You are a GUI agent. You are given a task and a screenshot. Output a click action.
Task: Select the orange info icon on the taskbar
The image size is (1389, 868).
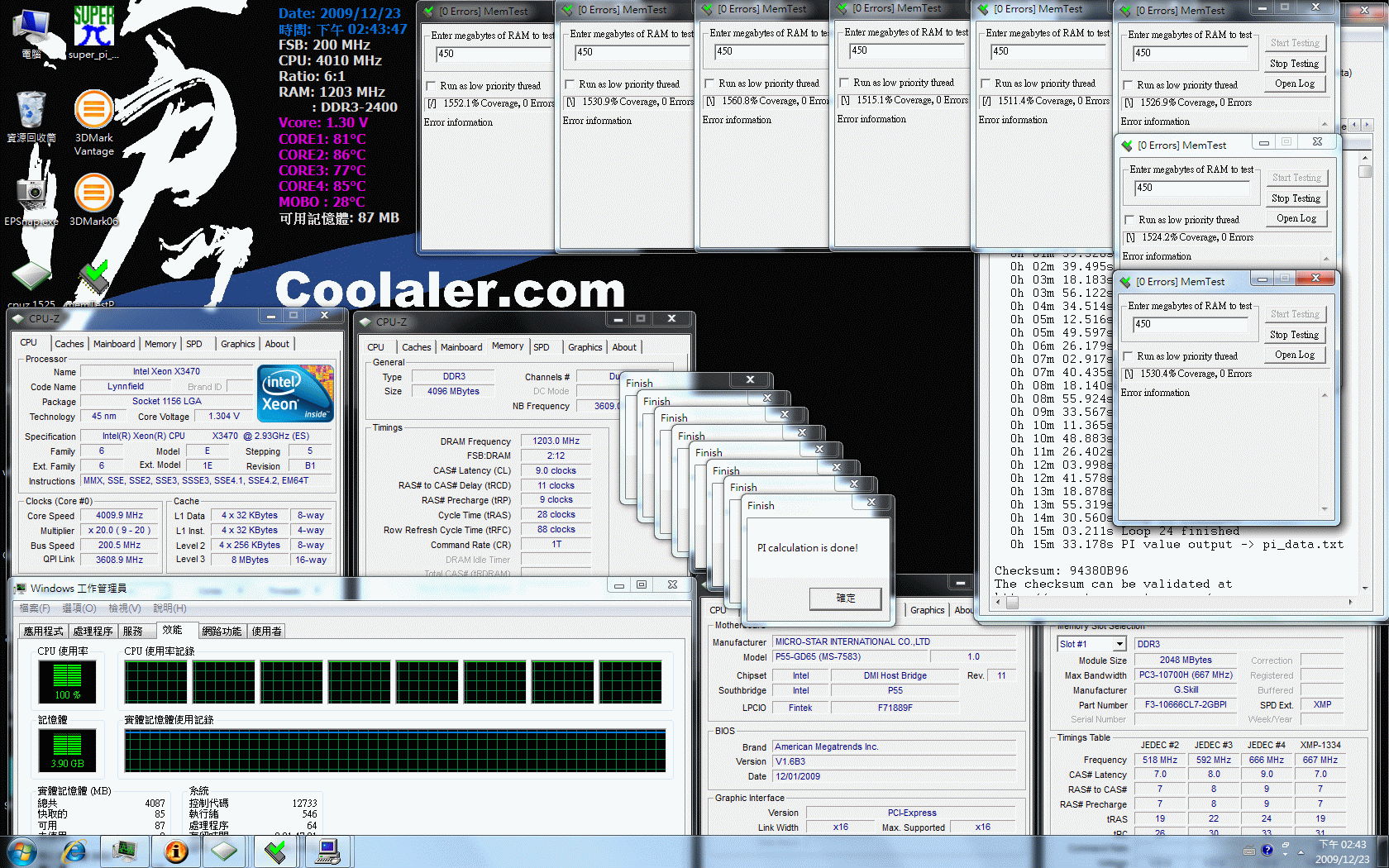pyautogui.click(x=176, y=851)
